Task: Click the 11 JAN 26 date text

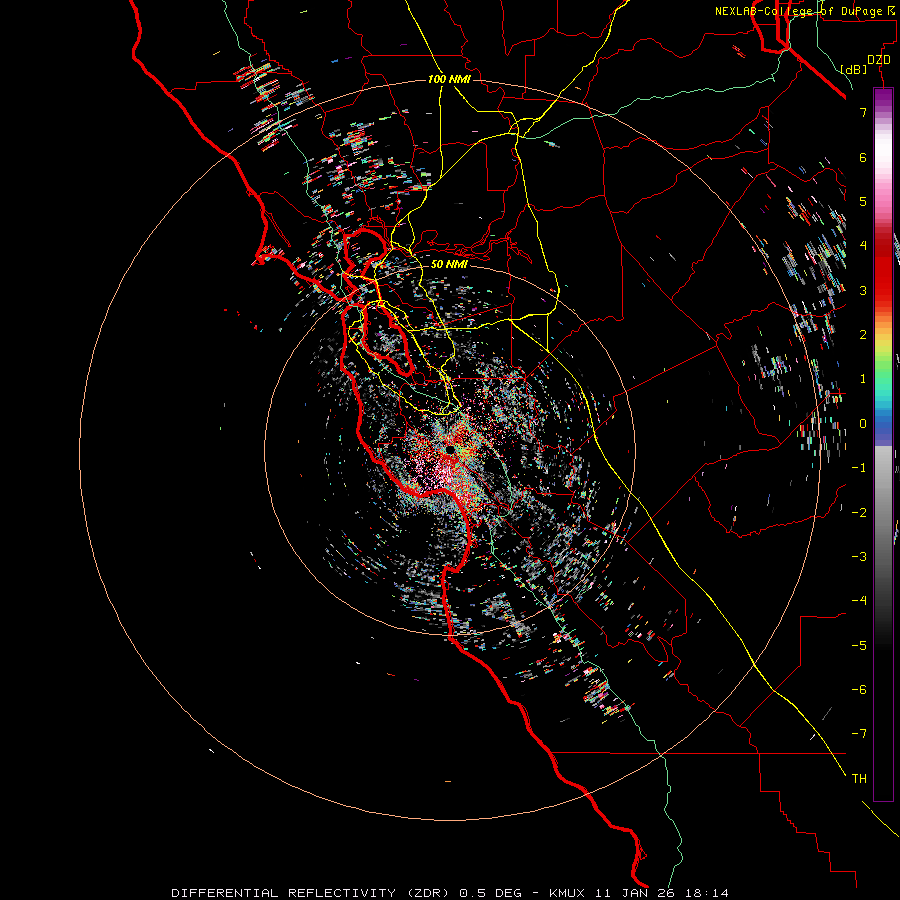Action: coord(634,893)
